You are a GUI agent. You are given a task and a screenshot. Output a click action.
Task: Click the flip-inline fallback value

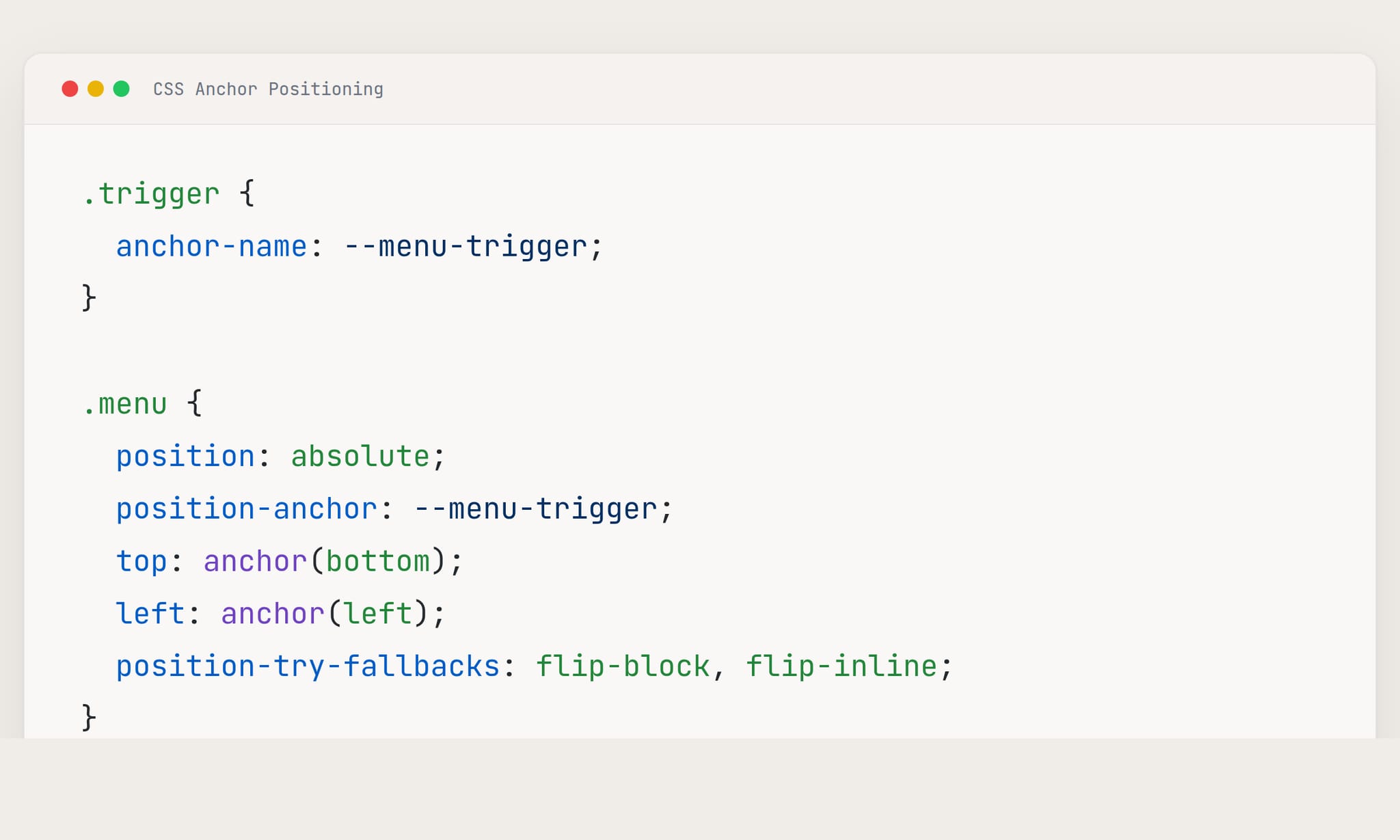(841, 666)
